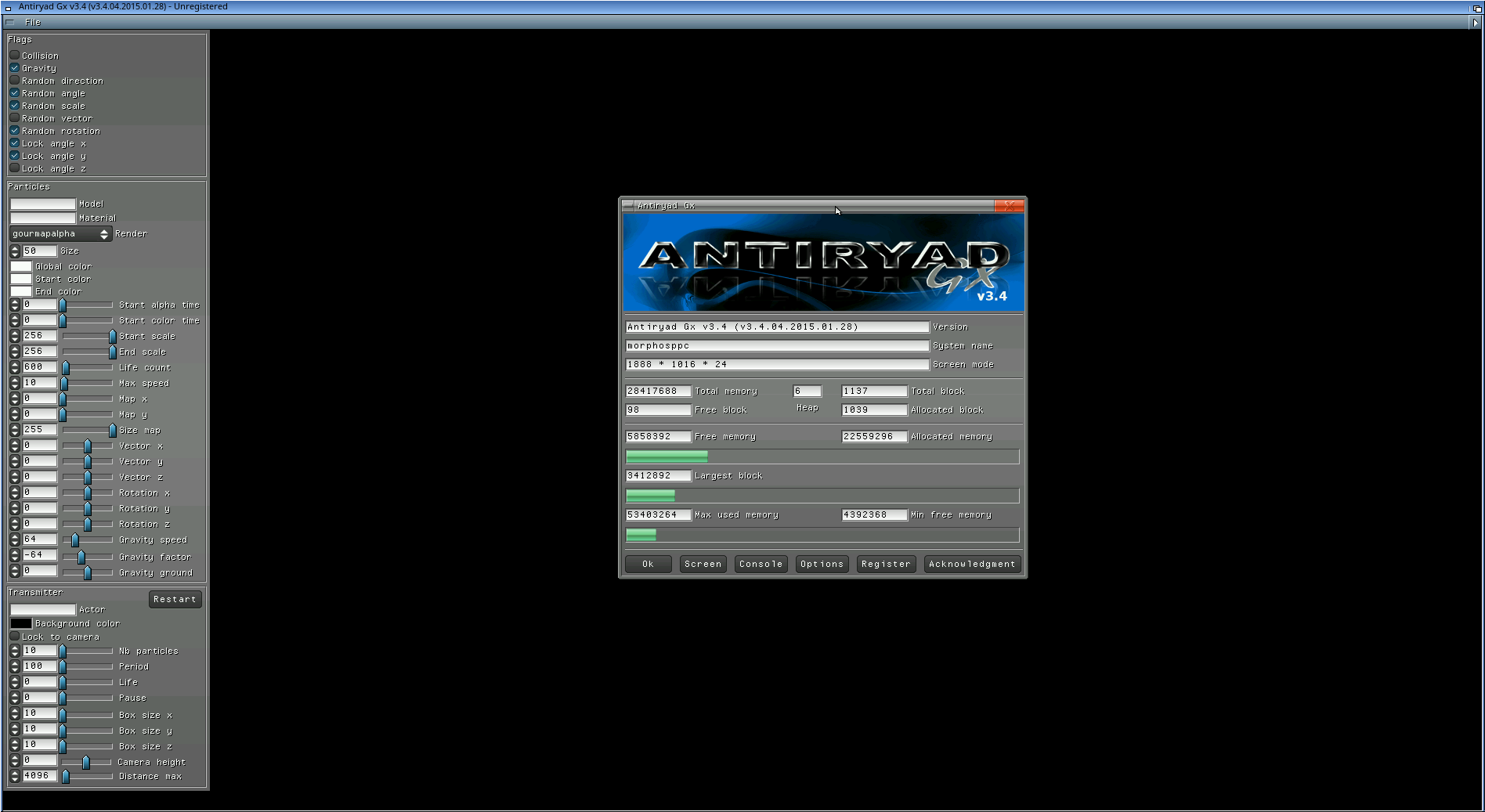Click the stepper arrows for Distance max
This screenshot has width=1485, height=812.
[15, 776]
